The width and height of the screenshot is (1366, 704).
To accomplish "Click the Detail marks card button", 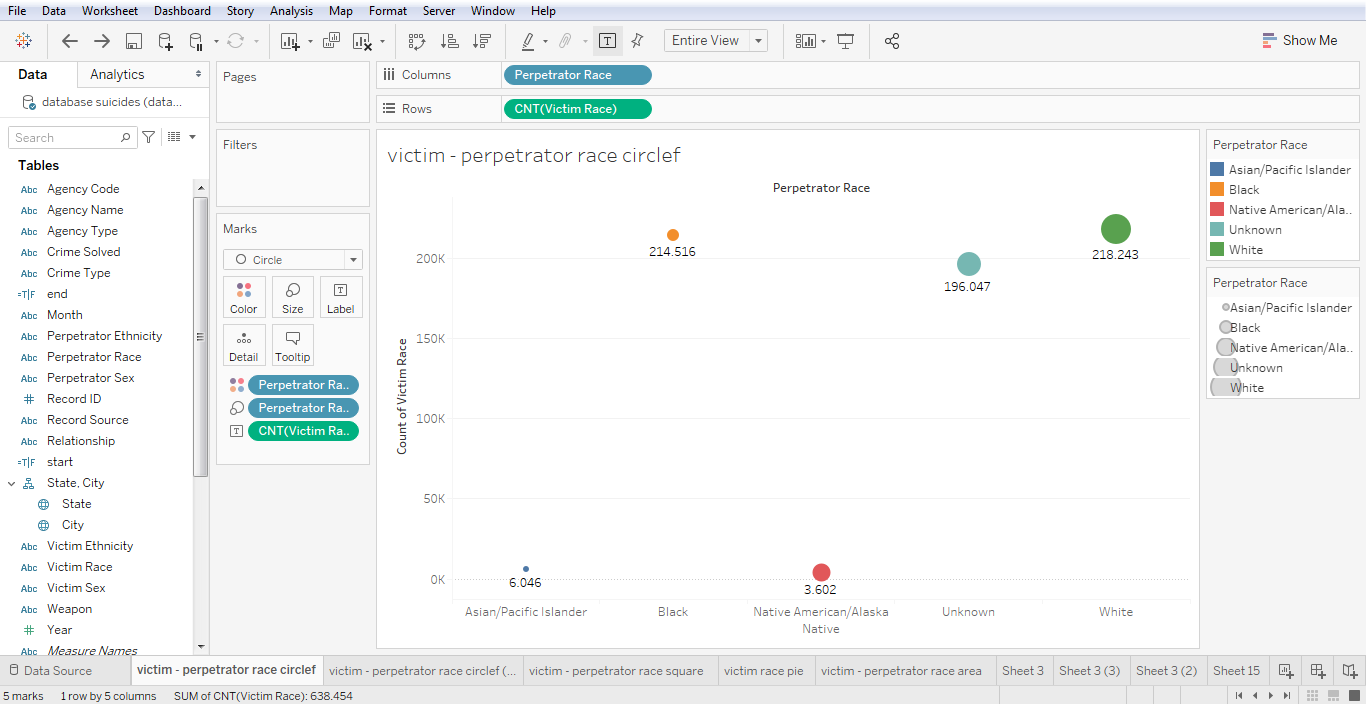I will click(x=244, y=345).
